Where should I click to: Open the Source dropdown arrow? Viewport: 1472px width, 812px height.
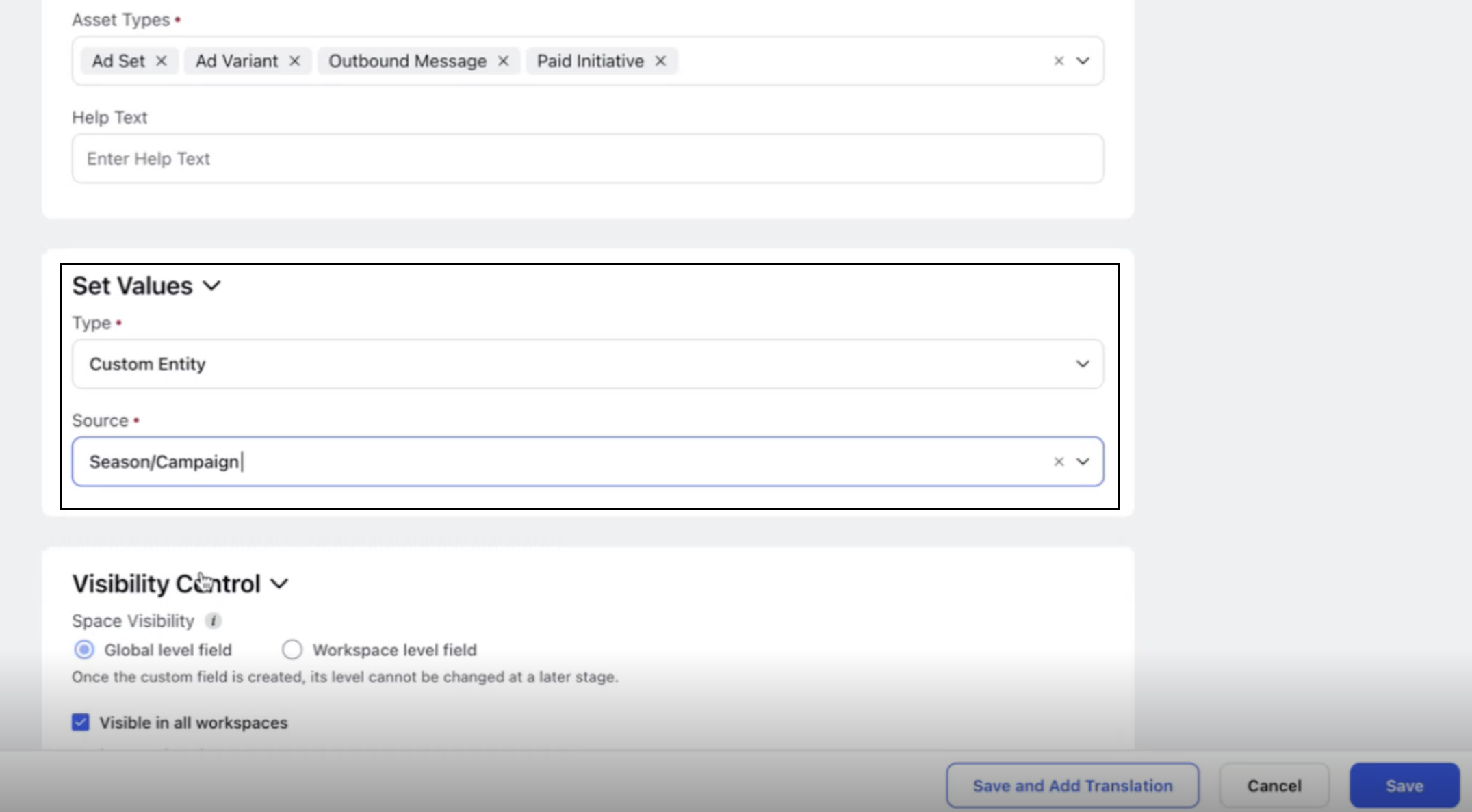click(1083, 462)
